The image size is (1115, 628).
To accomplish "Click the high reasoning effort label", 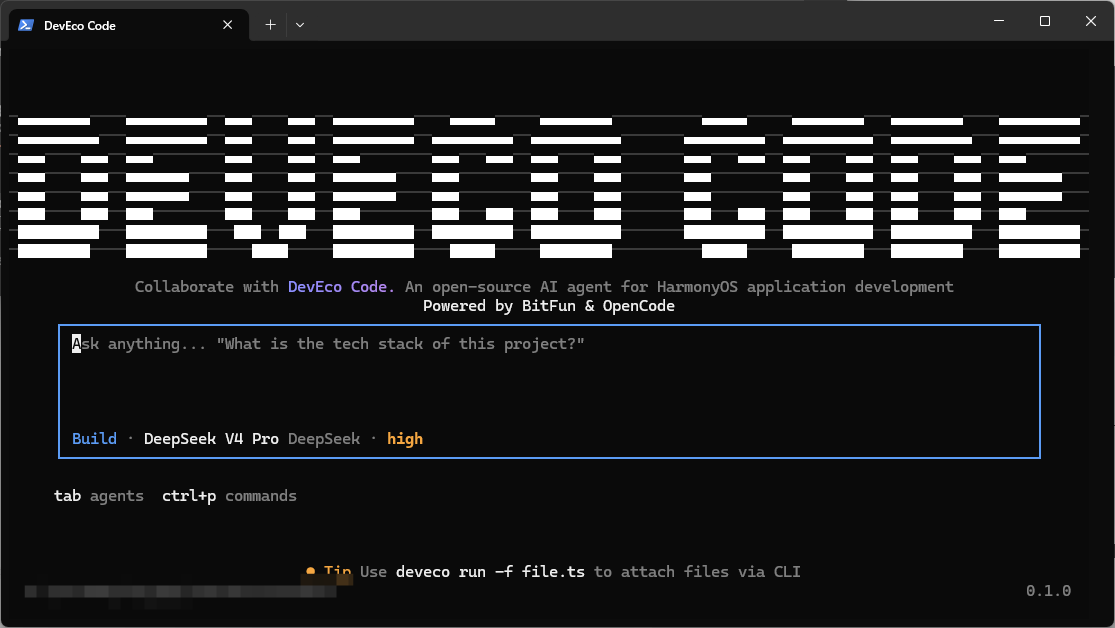I will (405, 439).
